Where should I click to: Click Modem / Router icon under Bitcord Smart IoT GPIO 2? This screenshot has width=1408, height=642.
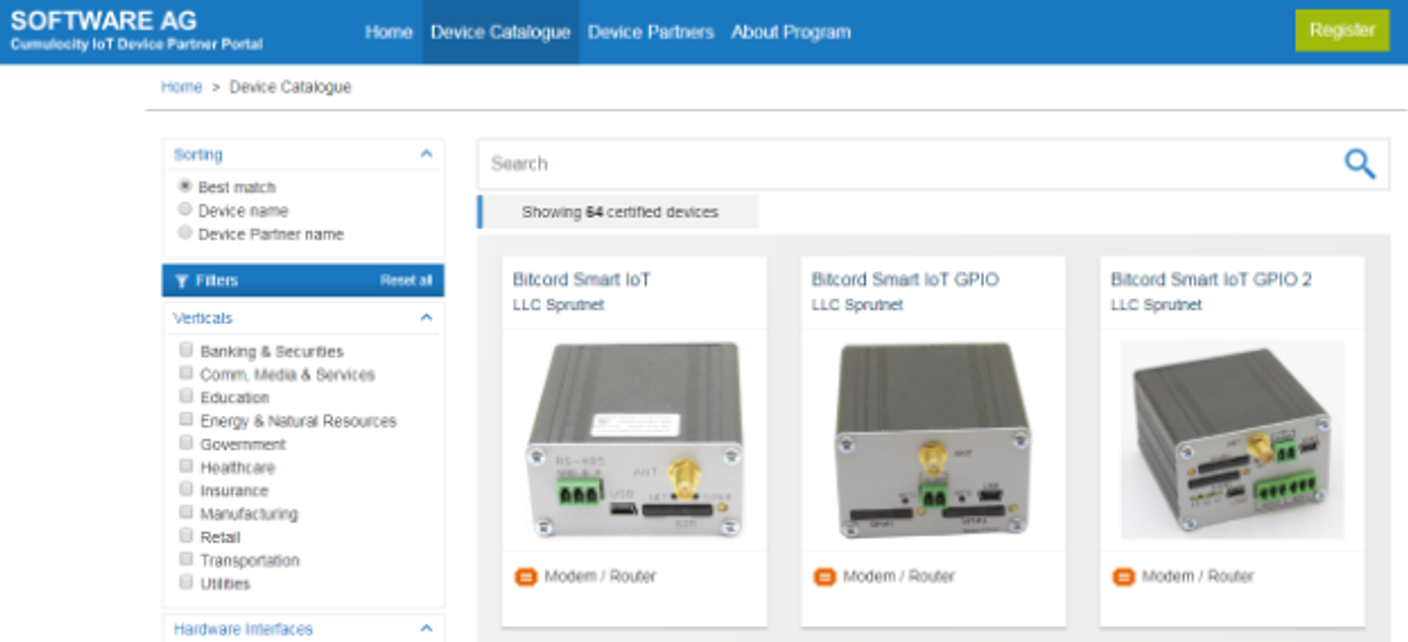(x=1123, y=577)
